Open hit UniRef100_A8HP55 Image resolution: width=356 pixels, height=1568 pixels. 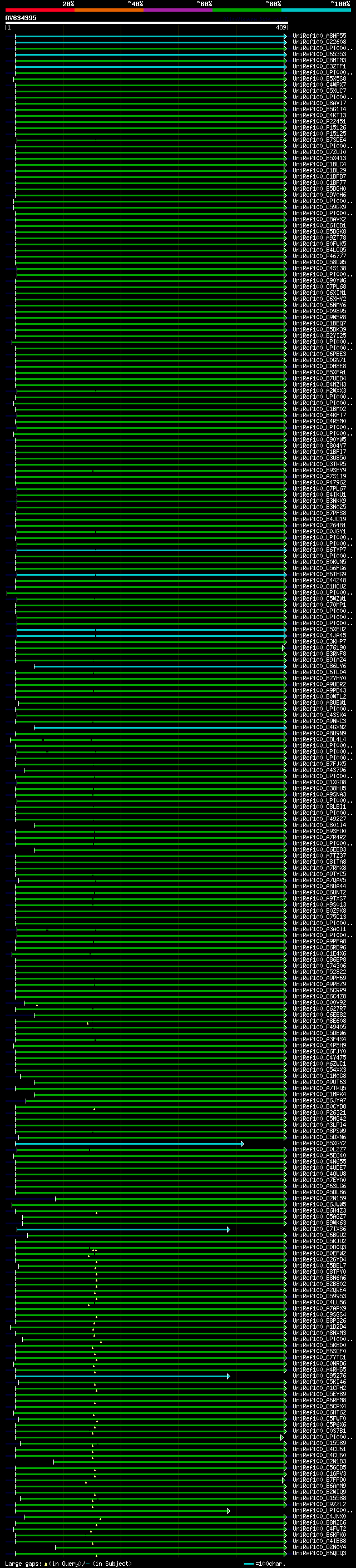coord(319,36)
